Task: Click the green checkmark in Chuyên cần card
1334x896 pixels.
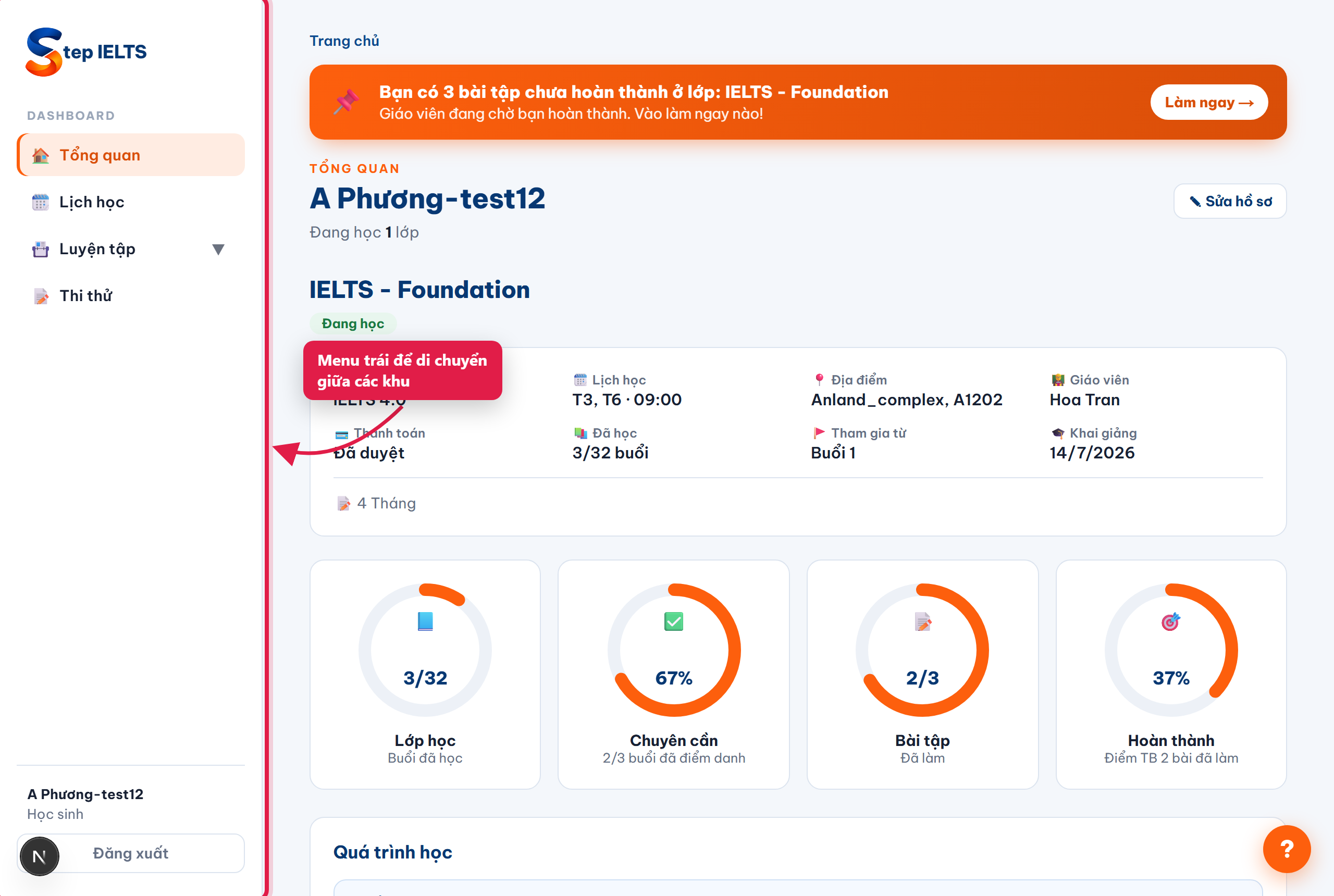Action: pyautogui.click(x=673, y=621)
